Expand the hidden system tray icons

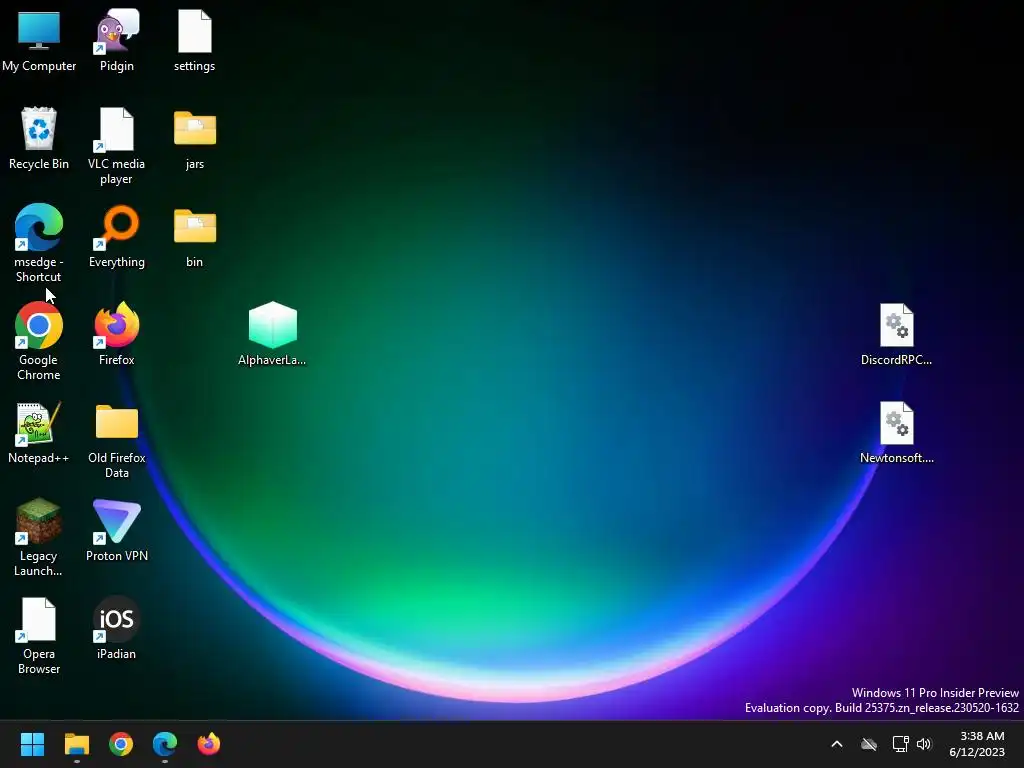coord(837,744)
